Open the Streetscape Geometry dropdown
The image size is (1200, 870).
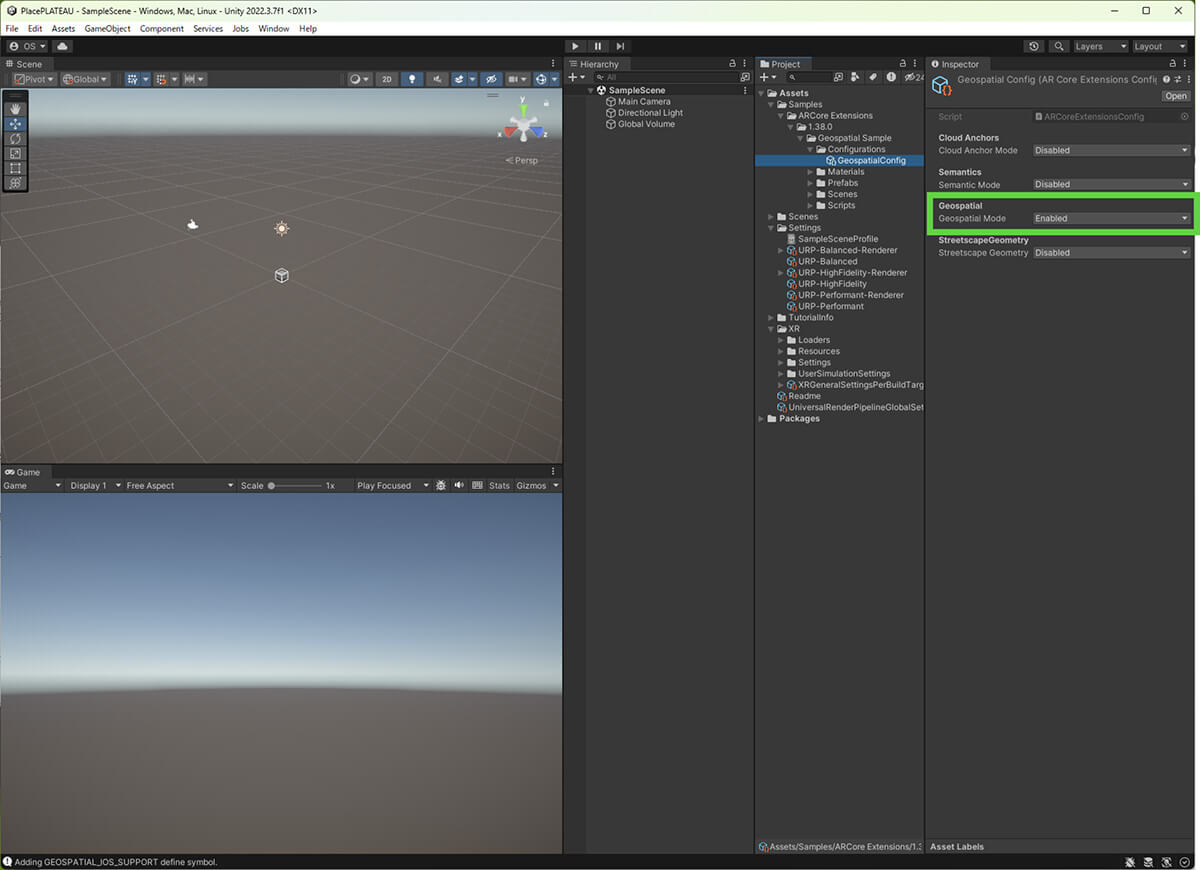[1111, 253]
